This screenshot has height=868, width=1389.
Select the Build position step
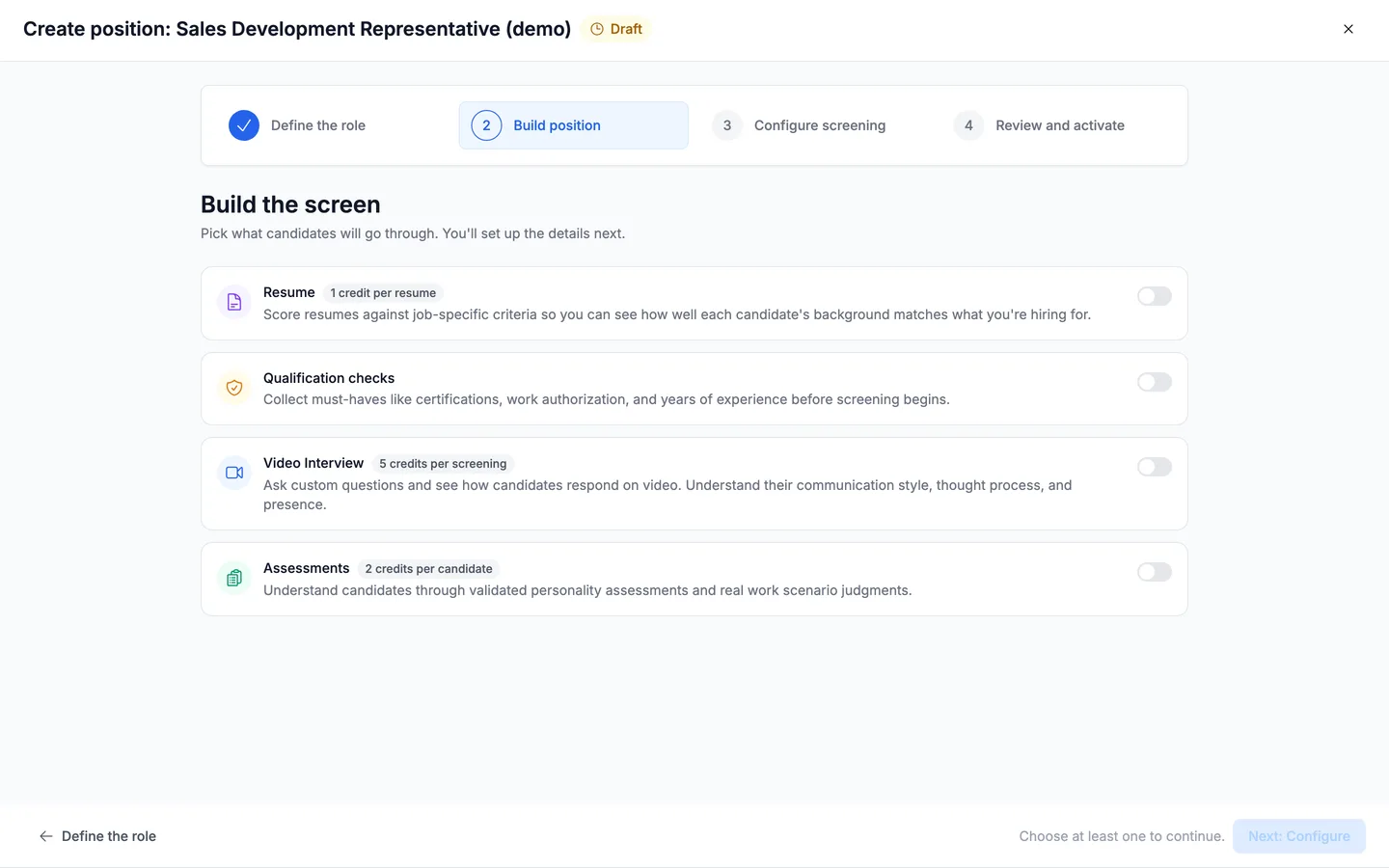click(x=574, y=125)
